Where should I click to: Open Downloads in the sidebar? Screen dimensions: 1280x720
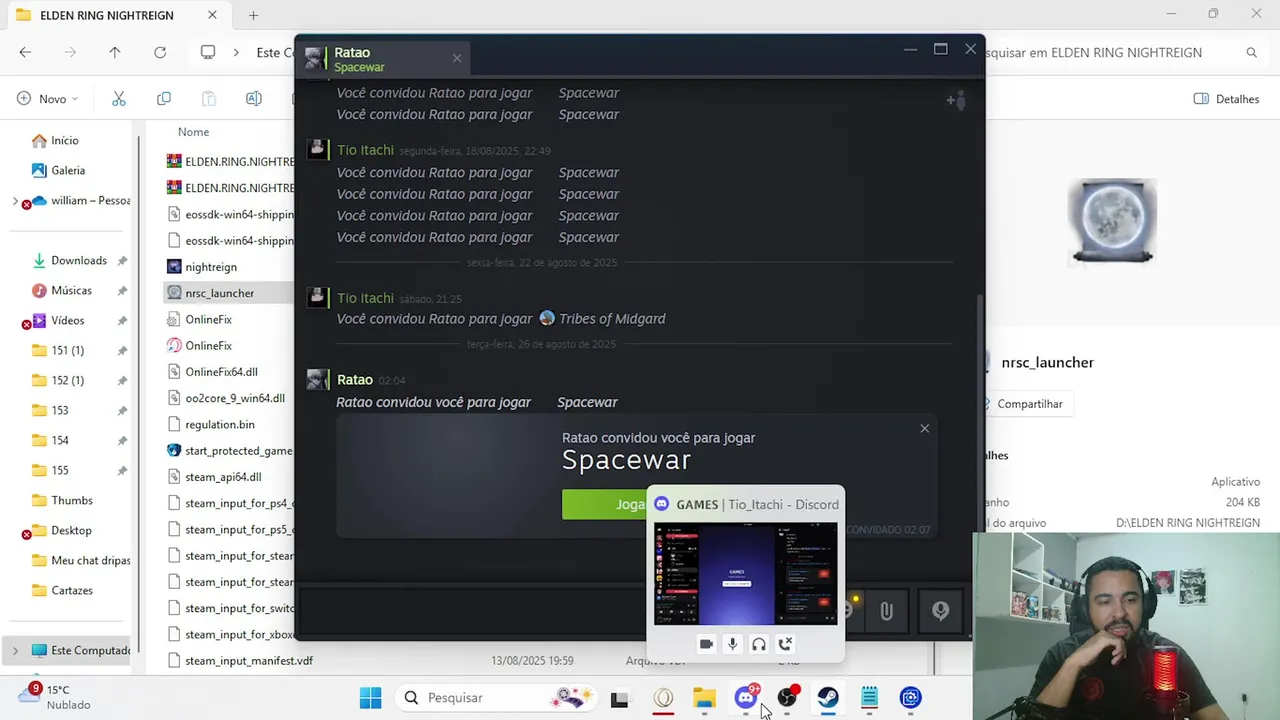(78, 260)
